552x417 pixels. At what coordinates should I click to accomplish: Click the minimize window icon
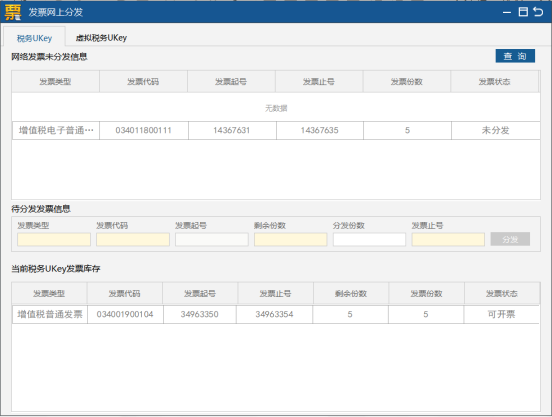pyautogui.click(x=507, y=12)
